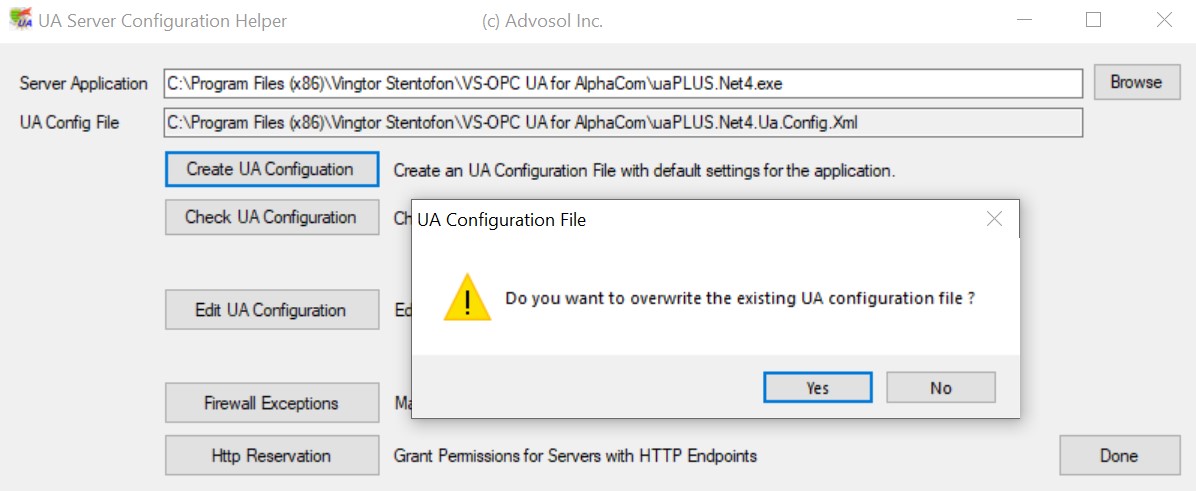Click the yellow warning triangle icon
1196x491 pixels.
coord(467,298)
